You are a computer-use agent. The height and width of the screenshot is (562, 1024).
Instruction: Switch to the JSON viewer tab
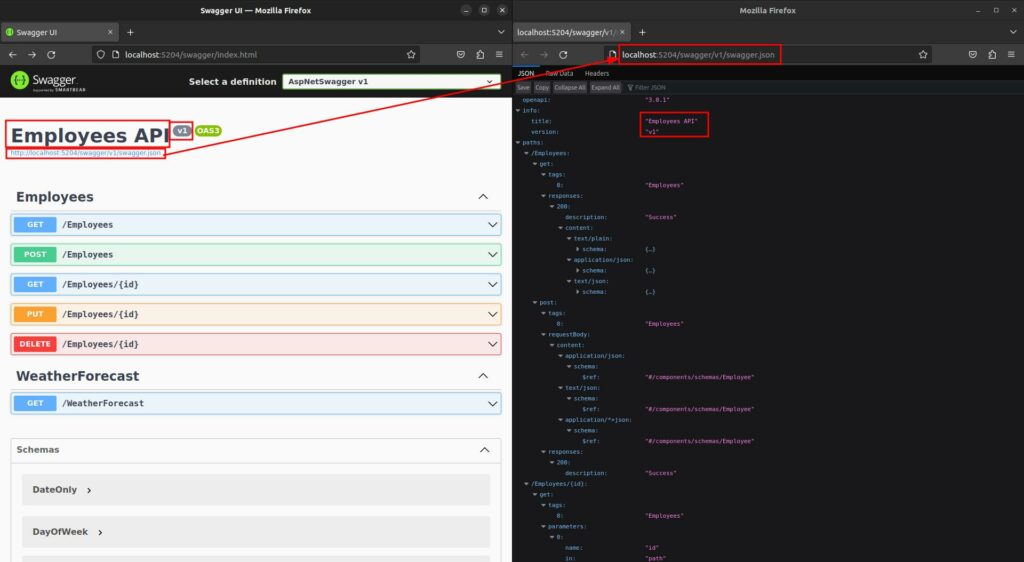click(526, 74)
